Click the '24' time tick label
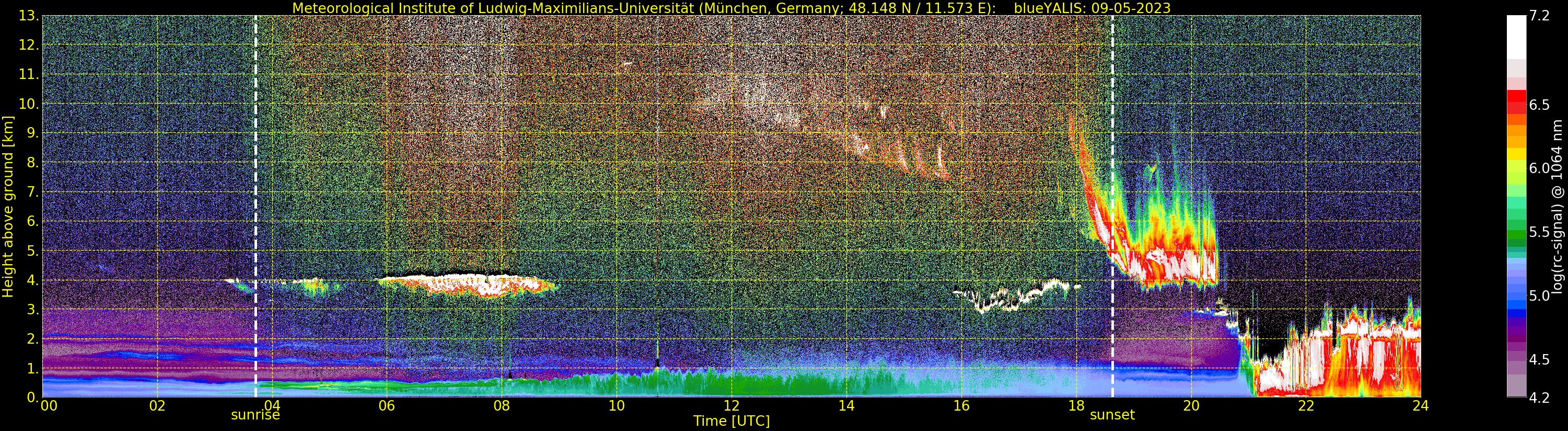The width and height of the screenshot is (1568, 431). click(1421, 406)
